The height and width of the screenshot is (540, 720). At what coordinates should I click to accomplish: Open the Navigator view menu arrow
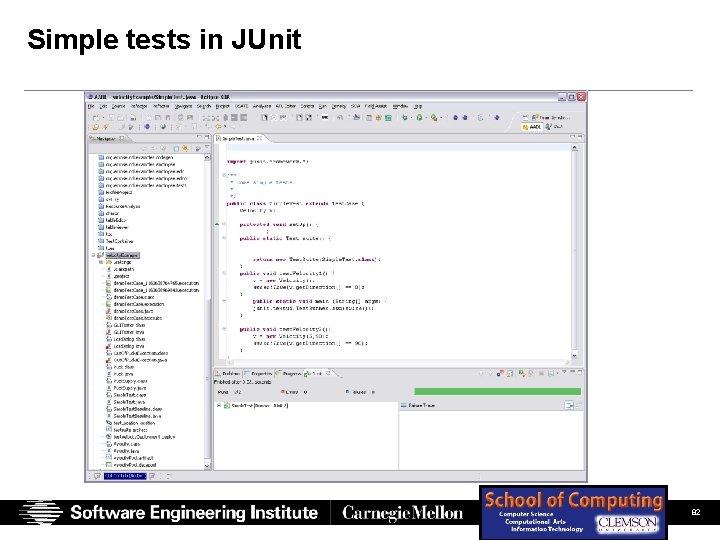pyautogui.click(x=207, y=148)
